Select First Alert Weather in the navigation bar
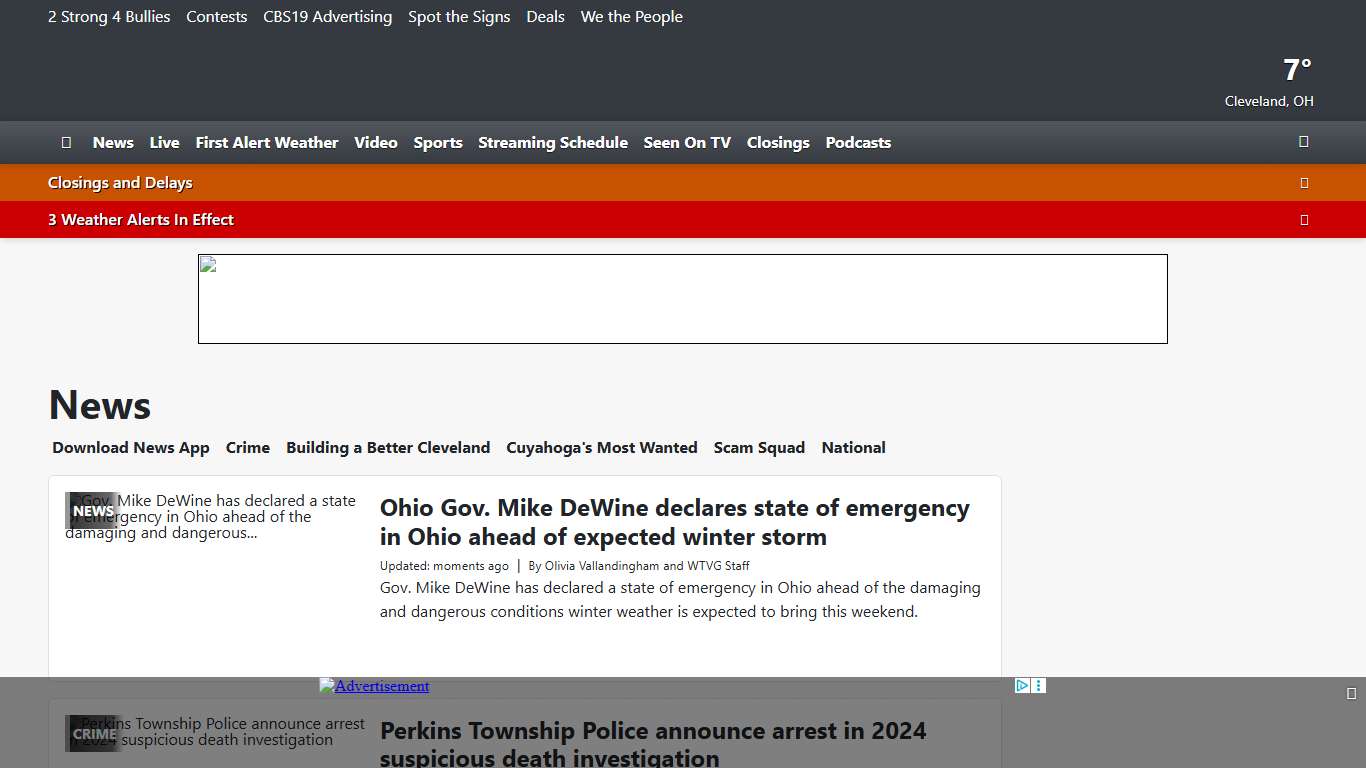Viewport: 1366px width, 768px height. tap(267, 142)
